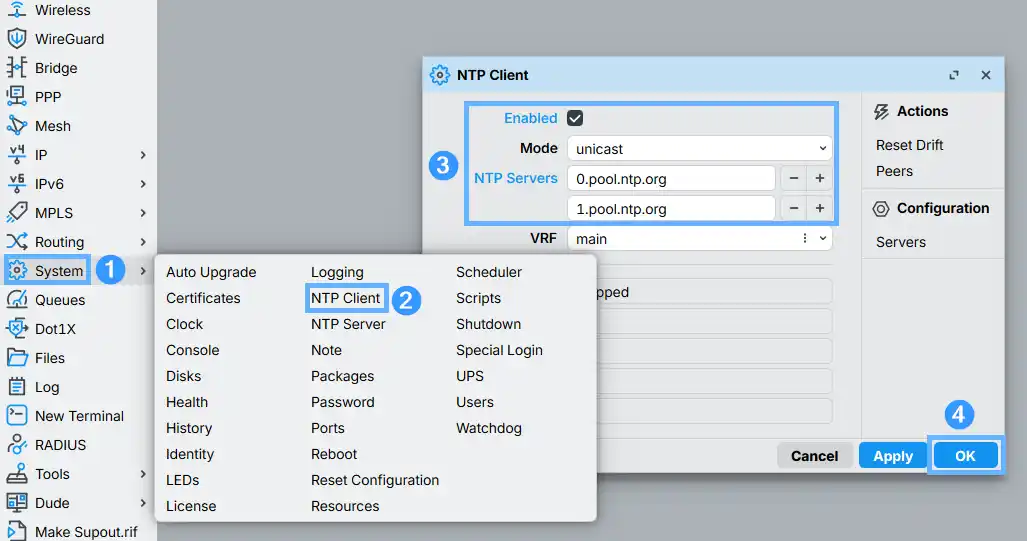Click the RADIUS user icon
Viewport: 1027px width, 541px height.
click(x=16, y=444)
